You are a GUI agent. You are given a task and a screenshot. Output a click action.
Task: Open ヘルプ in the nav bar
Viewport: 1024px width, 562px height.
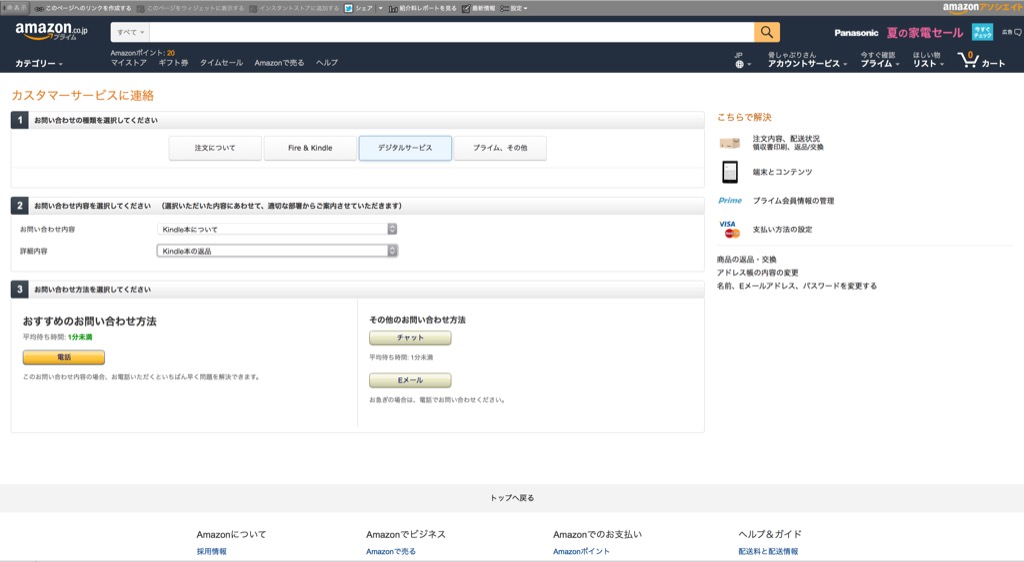[327, 63]
